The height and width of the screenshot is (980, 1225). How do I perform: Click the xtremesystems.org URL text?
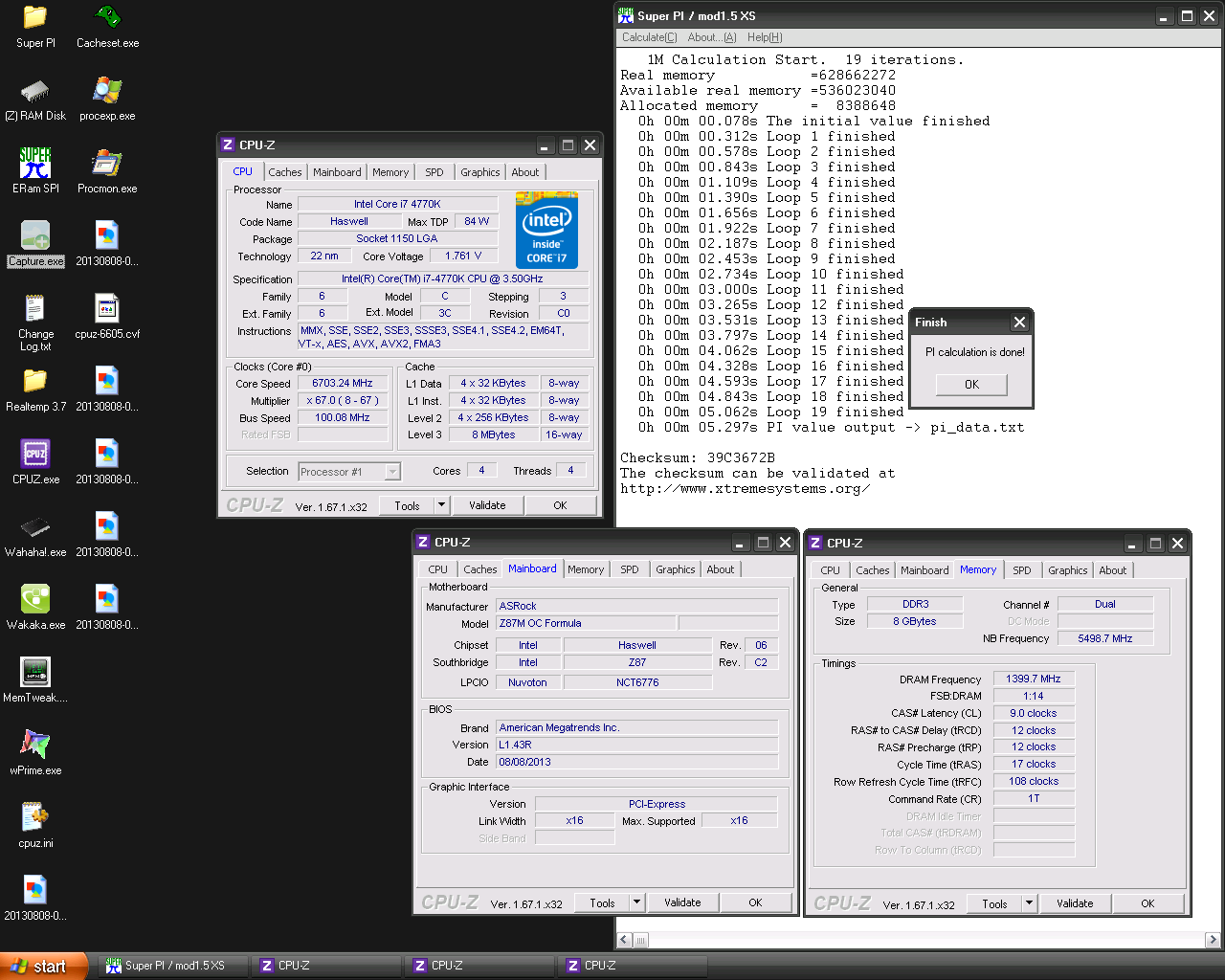click(x=746, y=488)
